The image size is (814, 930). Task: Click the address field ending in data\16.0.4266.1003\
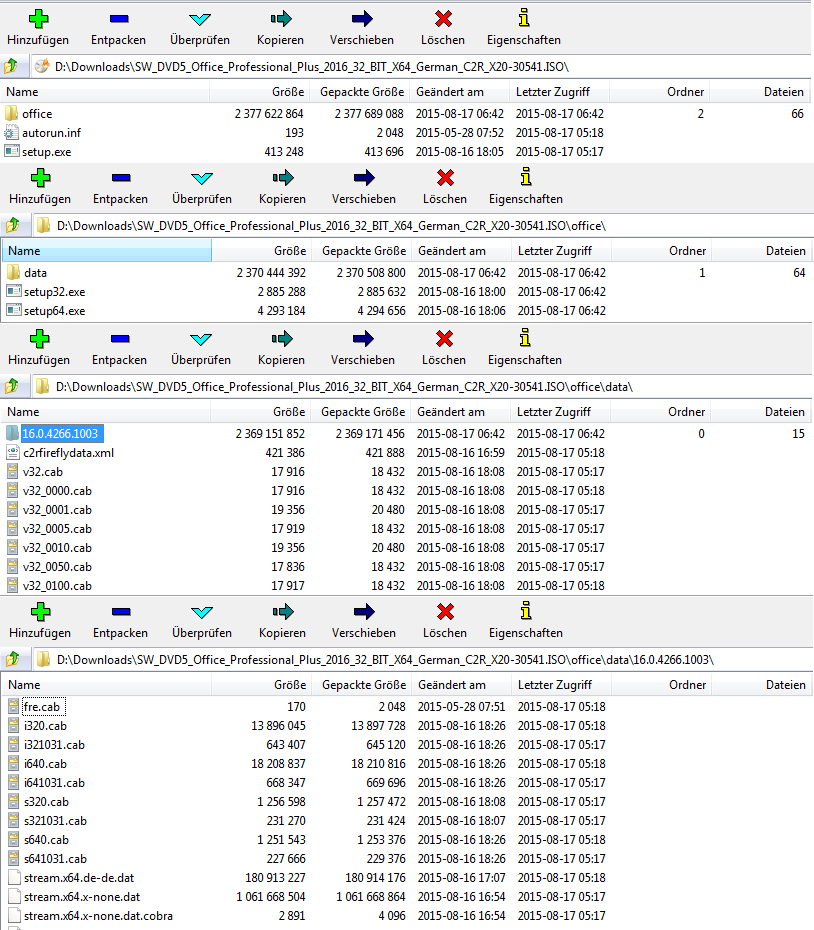coord(422,660)
